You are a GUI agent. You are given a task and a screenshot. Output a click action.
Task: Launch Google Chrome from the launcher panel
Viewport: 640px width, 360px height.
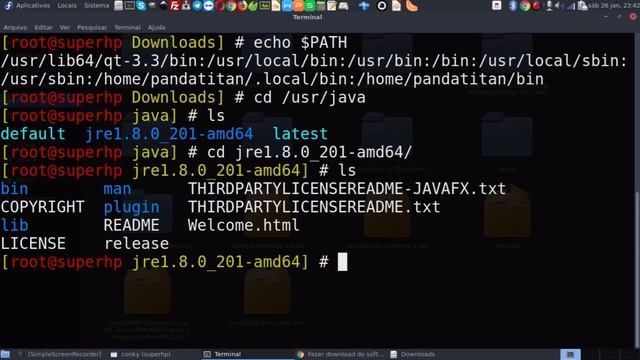click(231, 6)
